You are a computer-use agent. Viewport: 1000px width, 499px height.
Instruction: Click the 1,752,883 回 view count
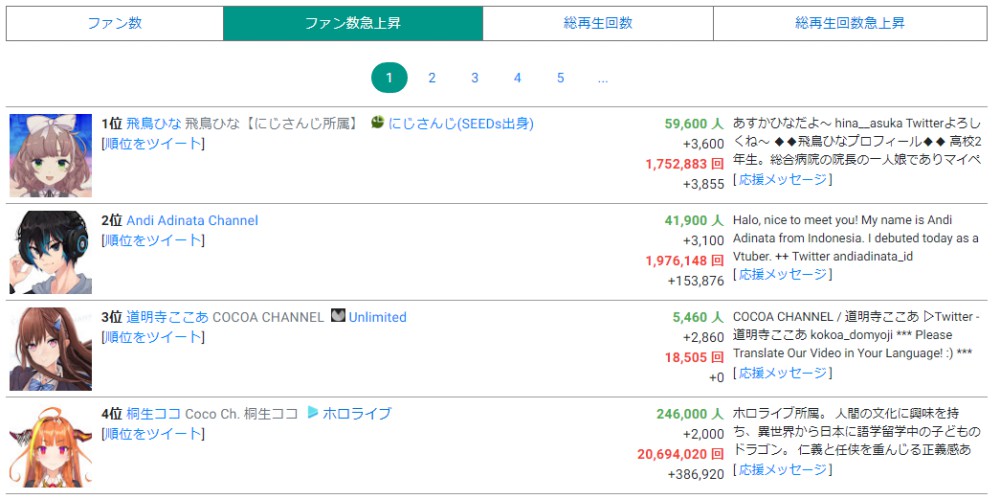(685, 164)
